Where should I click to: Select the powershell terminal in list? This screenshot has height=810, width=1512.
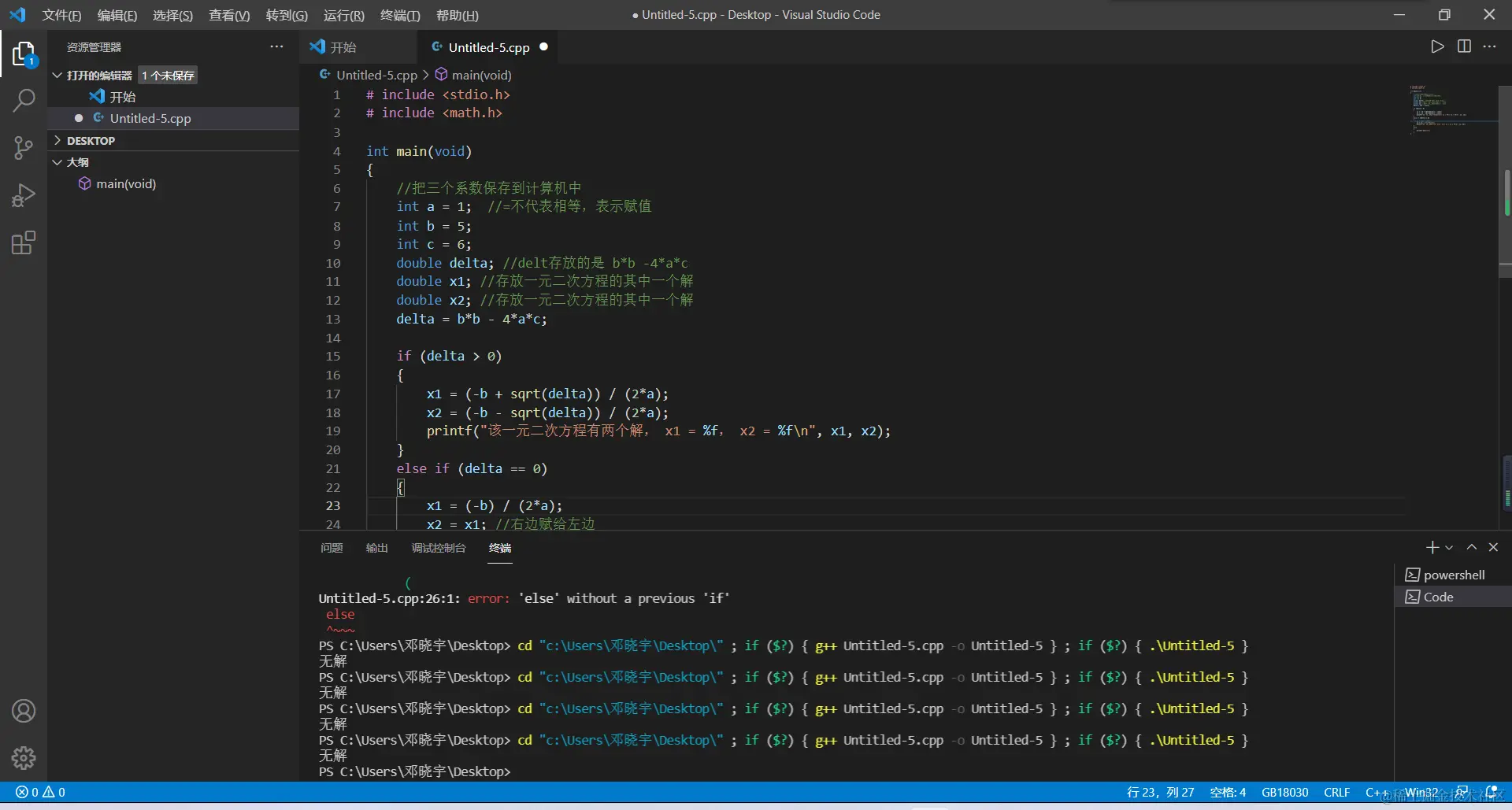tap(1454, 575)
